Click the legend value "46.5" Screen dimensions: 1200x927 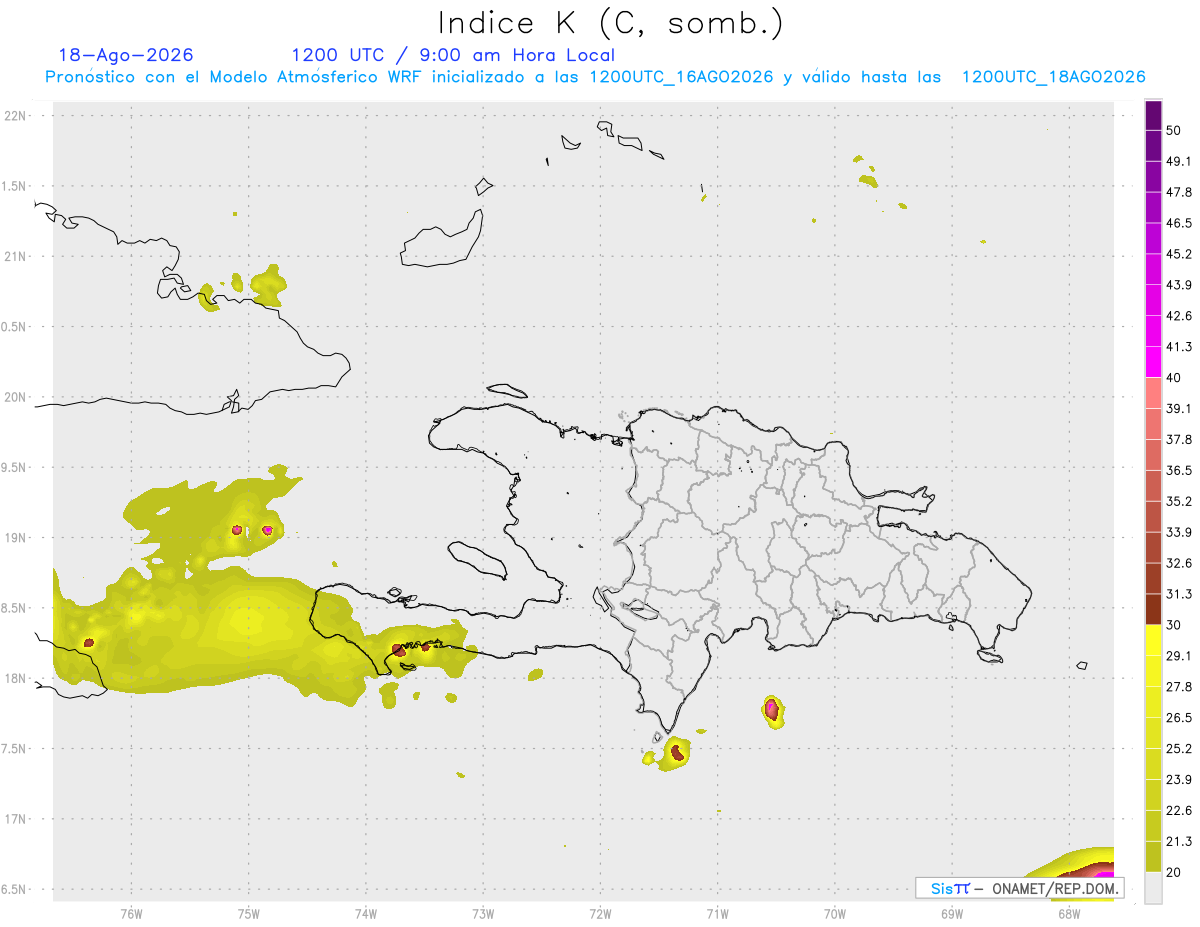coord(1178,223)
